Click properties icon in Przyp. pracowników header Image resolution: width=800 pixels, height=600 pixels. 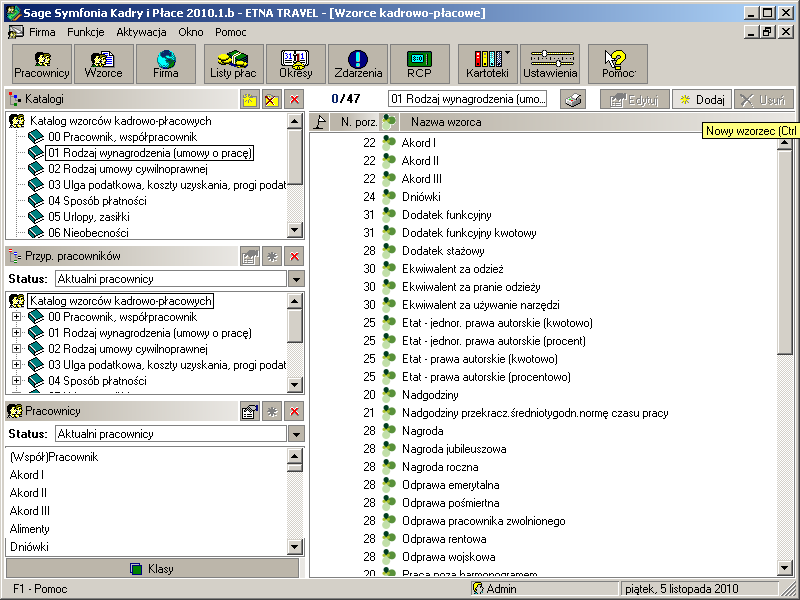[x=249, y=256]
